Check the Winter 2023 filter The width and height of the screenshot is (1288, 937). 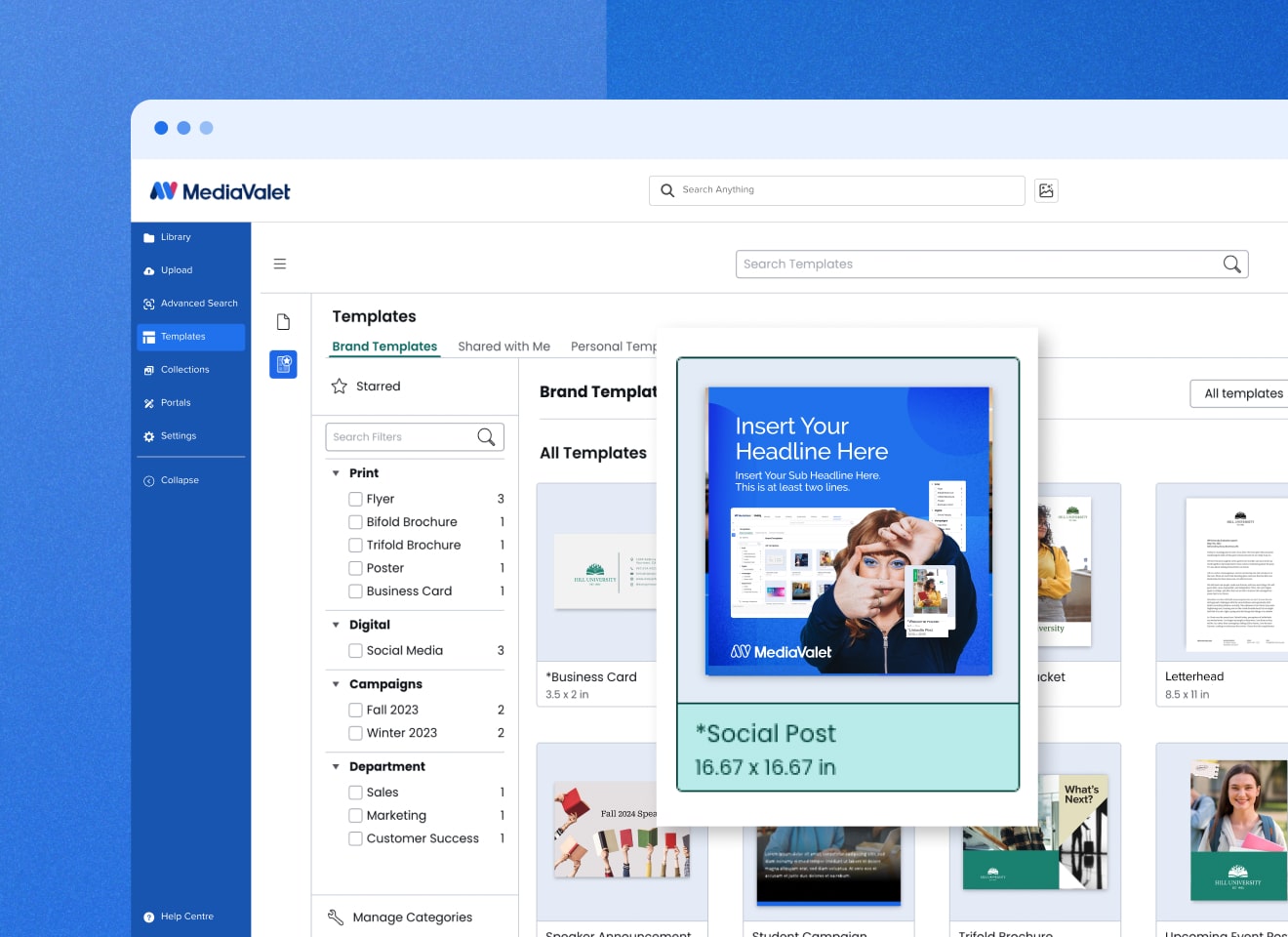click(x=355, y=733)
